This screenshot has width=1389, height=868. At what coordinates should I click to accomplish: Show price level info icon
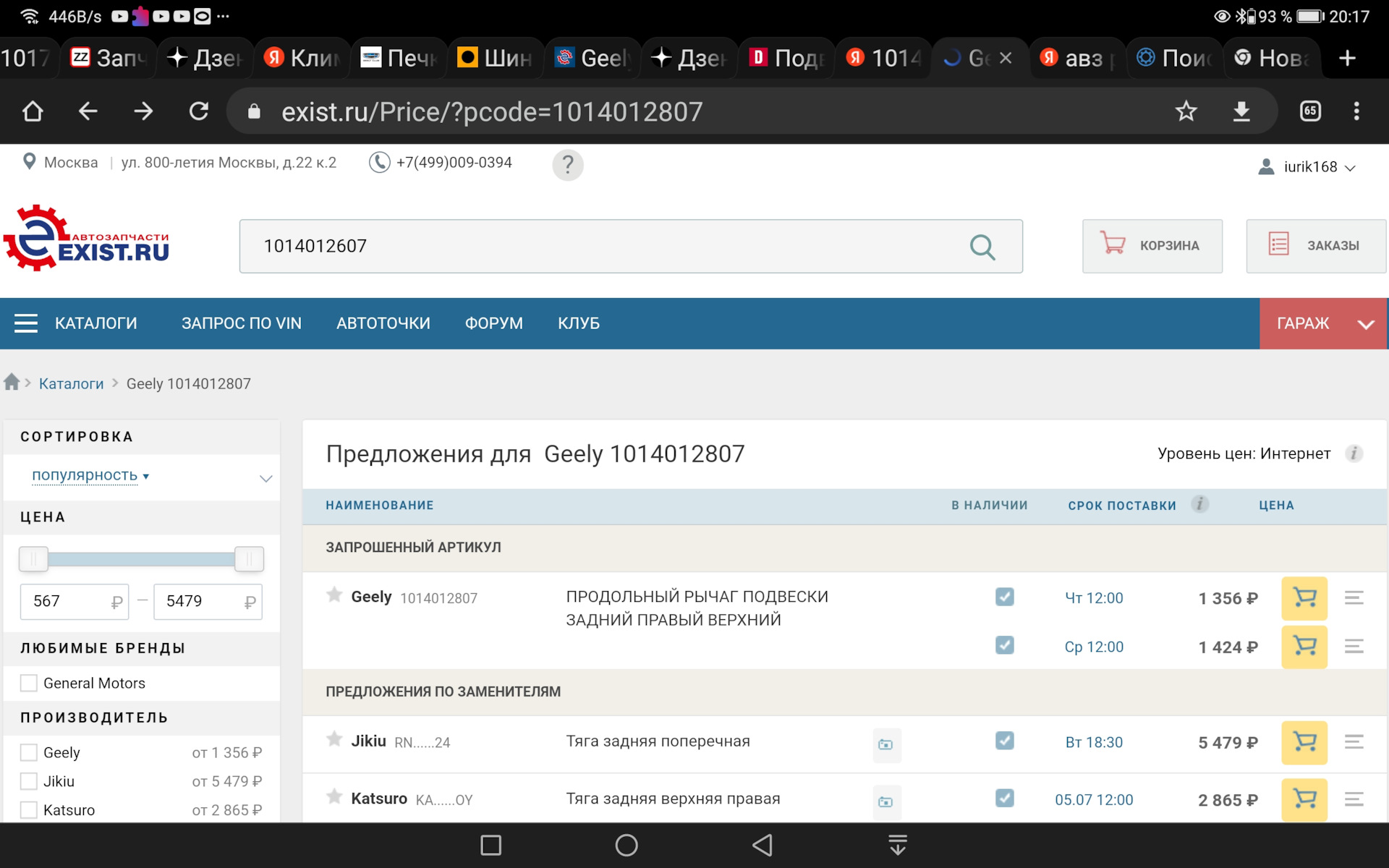[x=1354, y=454]
